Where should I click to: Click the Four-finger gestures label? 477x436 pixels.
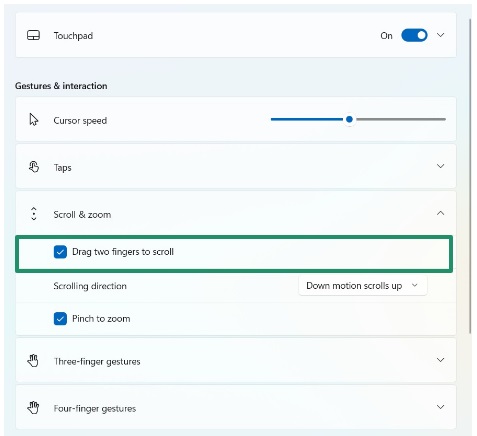pyautogui.click(x=95, y=409)
